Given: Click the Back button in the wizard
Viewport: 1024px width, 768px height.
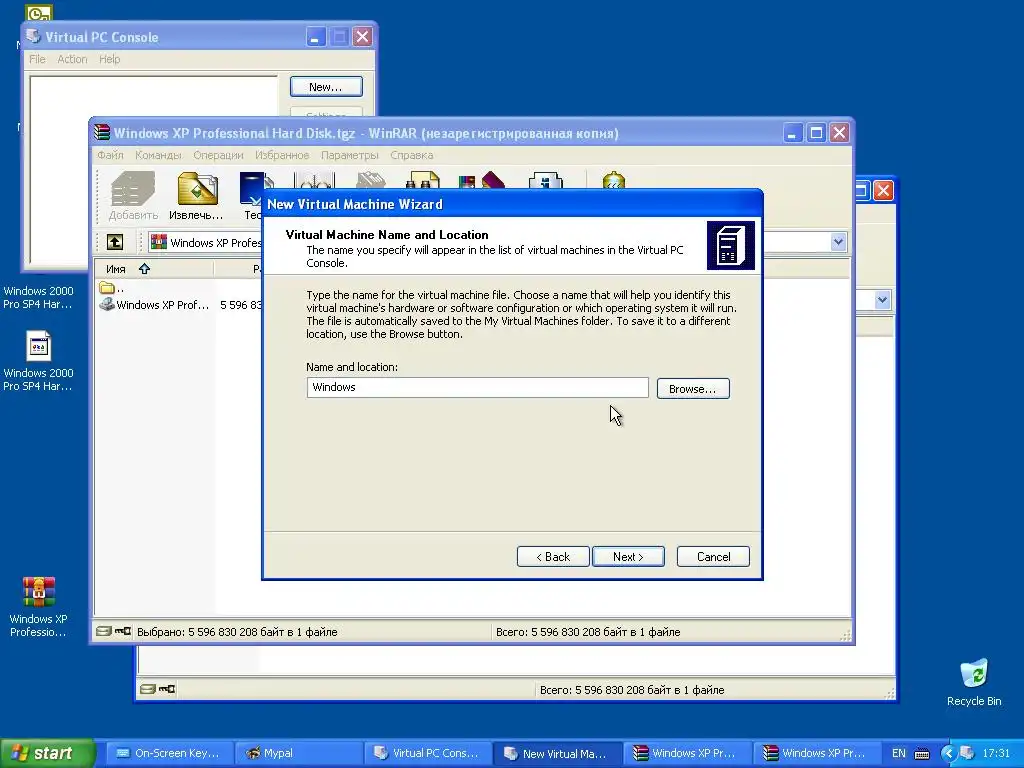Looking at the screenshot, I should pos(553,556).
